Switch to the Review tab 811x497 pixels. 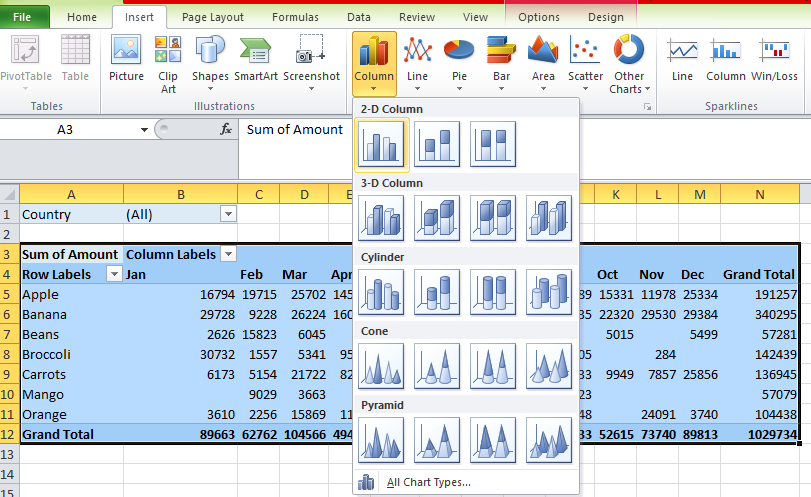(417, 17)
